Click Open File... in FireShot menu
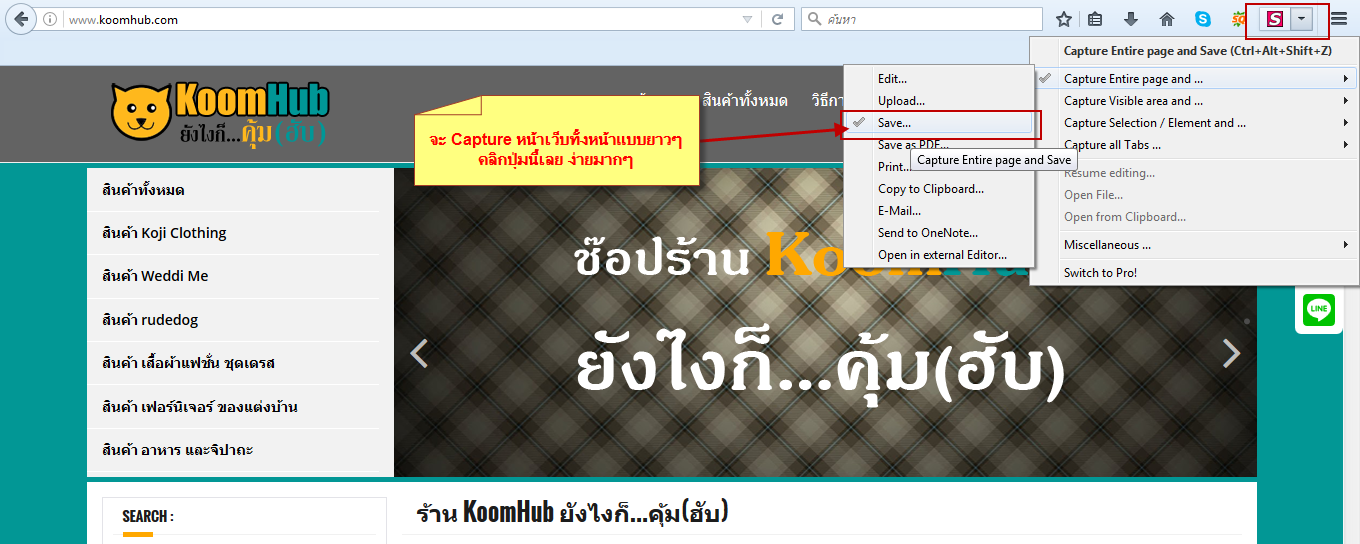The width and height of the screenshot is (1360, 544). point(1195,195)
